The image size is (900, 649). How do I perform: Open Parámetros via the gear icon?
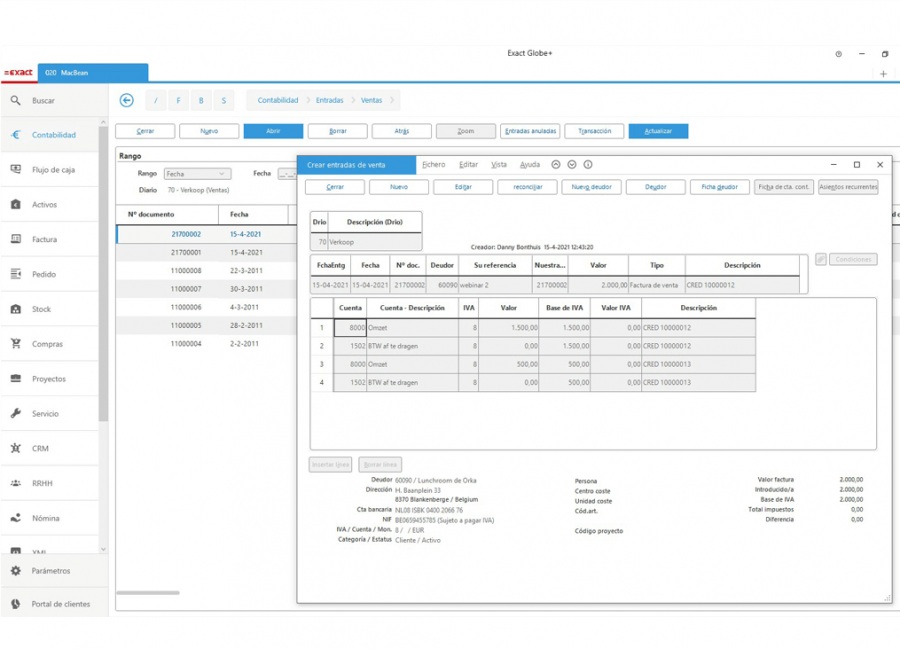pyautogui.click(x=16, y=570)
